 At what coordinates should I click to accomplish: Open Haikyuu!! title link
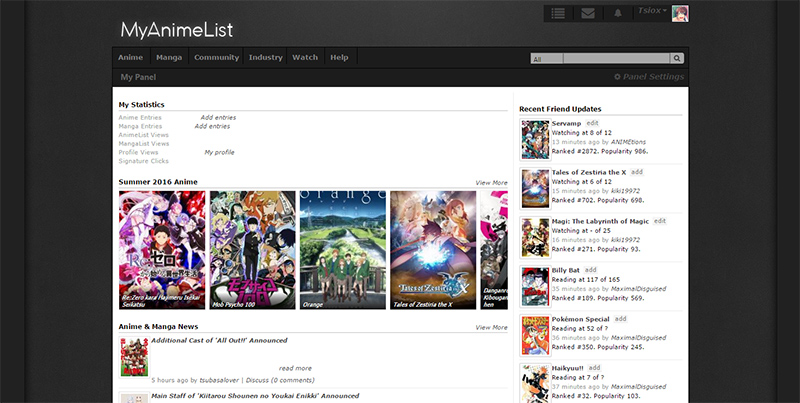coord(568,368)
